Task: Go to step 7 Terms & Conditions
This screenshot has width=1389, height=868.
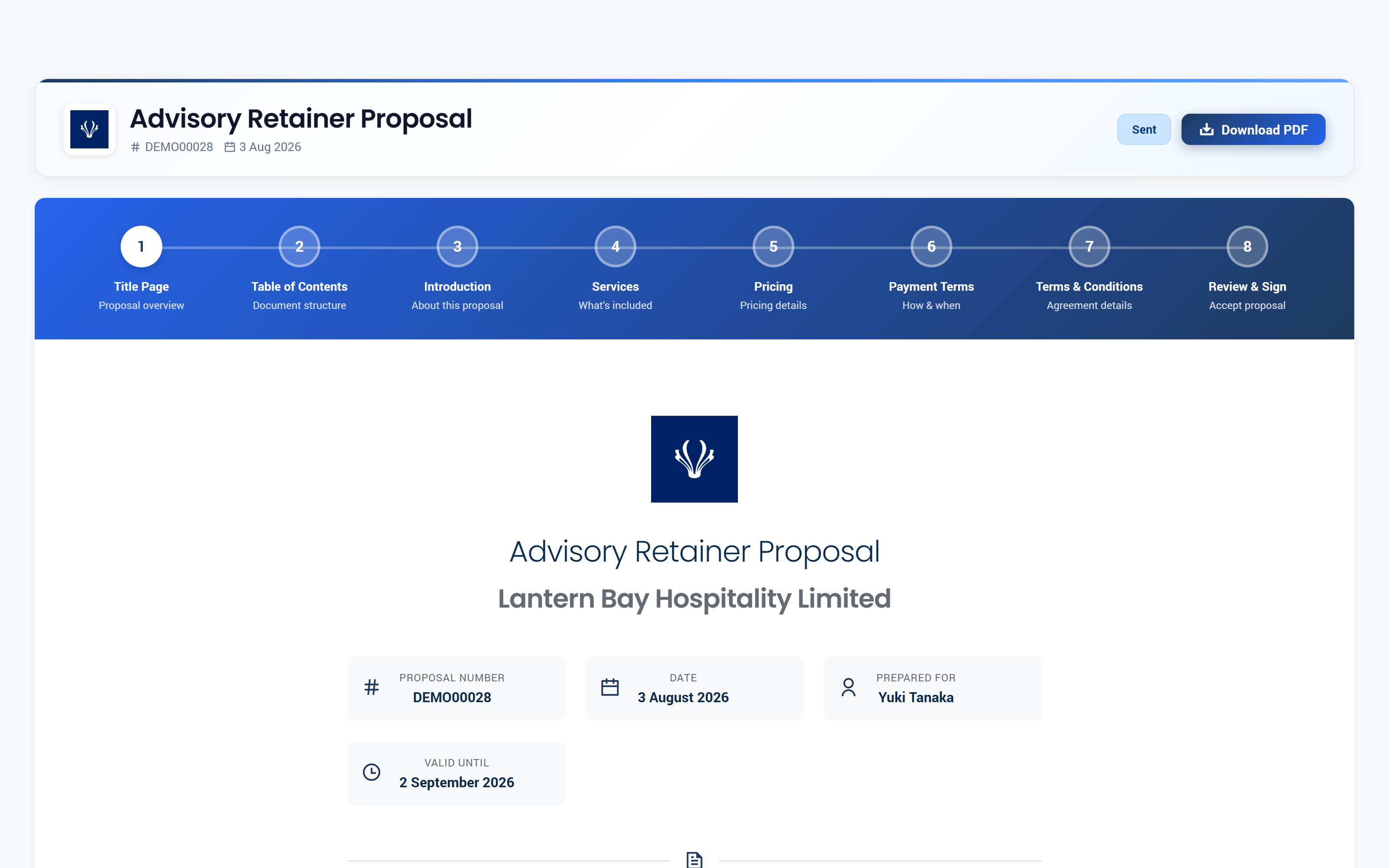Action: [x=1089, y=247]
